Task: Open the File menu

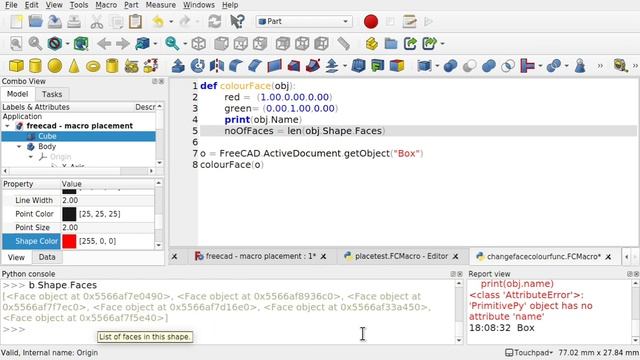Action: 11,5
